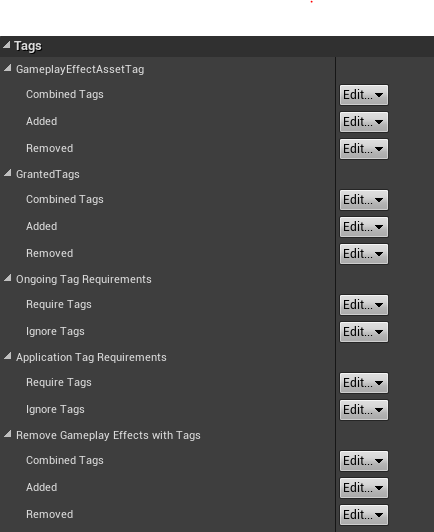Image resolution: width=434 pixels, height=532 pixels.
Task: Collapse Remove Gameplay Effects with Tags group
Action: [7, 435]
